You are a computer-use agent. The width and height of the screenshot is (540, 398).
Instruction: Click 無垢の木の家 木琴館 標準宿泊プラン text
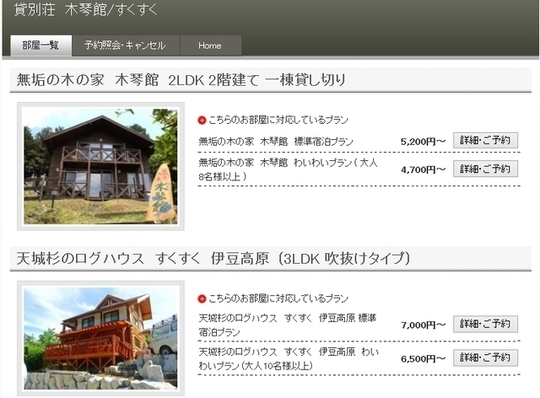276,142
